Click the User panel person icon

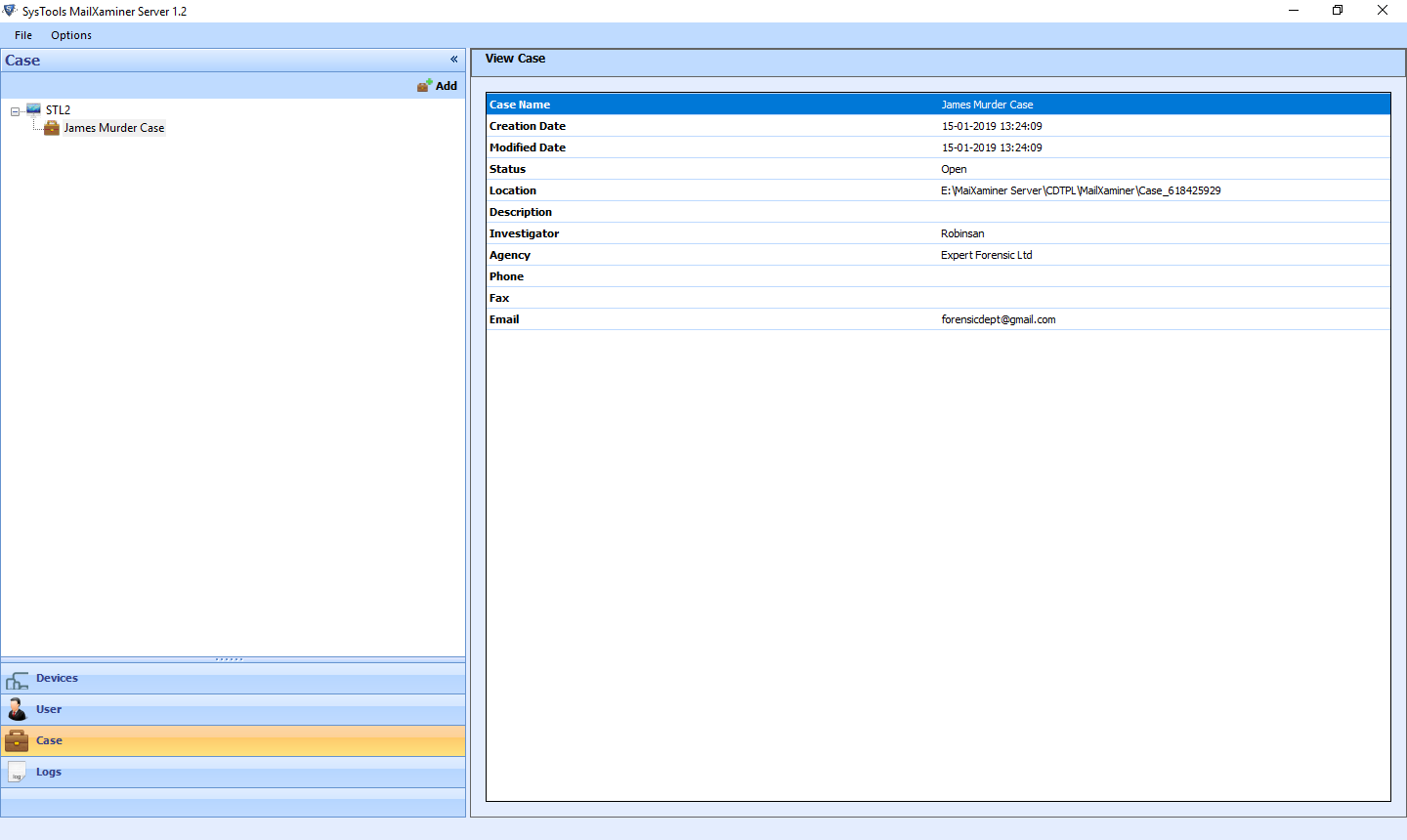click(x=17, y=710)
